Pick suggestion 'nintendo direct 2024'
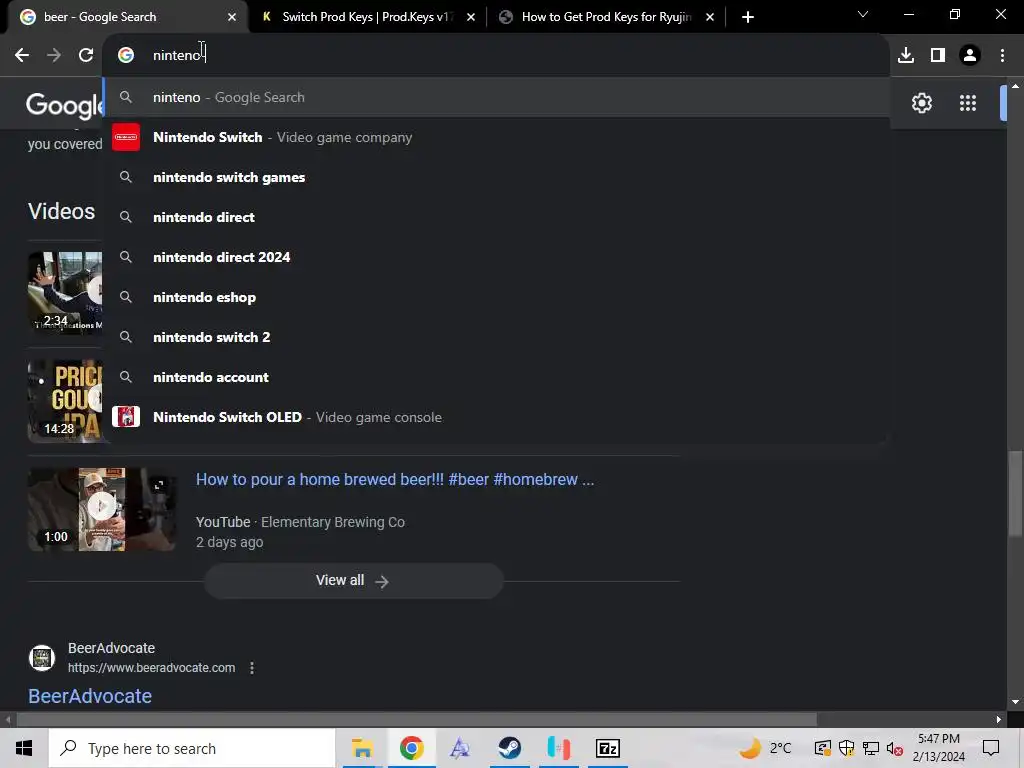This screenshot has width=1024, height=768. coord(496,257)
